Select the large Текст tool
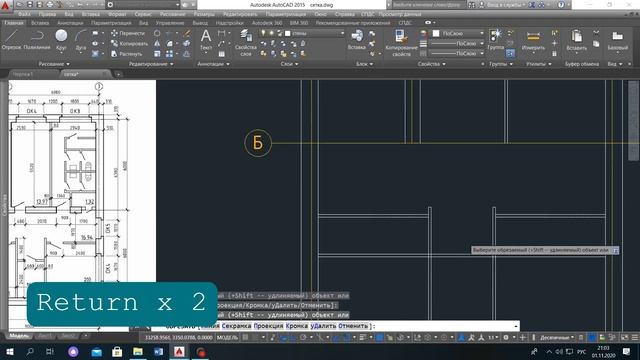The height and width of the screenshot is (360, 640). tap(206, 40)
